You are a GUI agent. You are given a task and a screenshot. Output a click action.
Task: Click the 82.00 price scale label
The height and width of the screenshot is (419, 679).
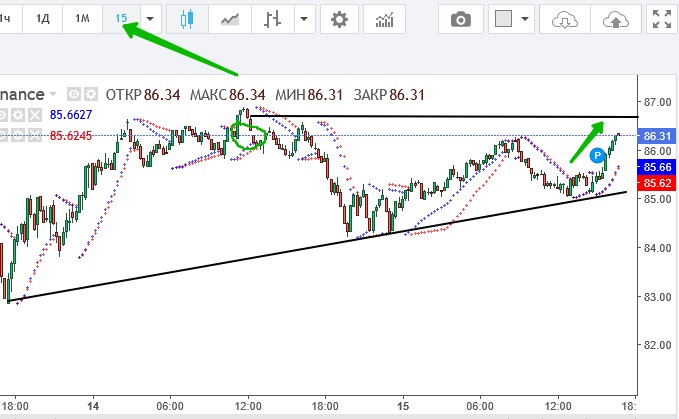coord(657,345)
